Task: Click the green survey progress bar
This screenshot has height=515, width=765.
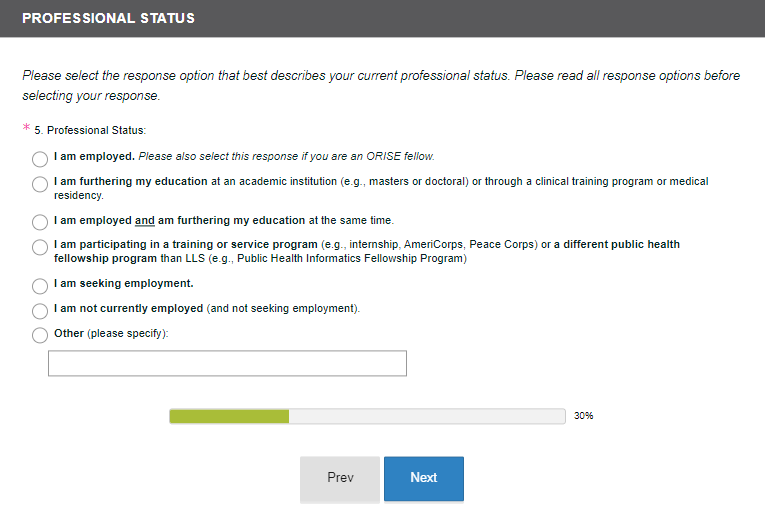Action: click(229, 416)
